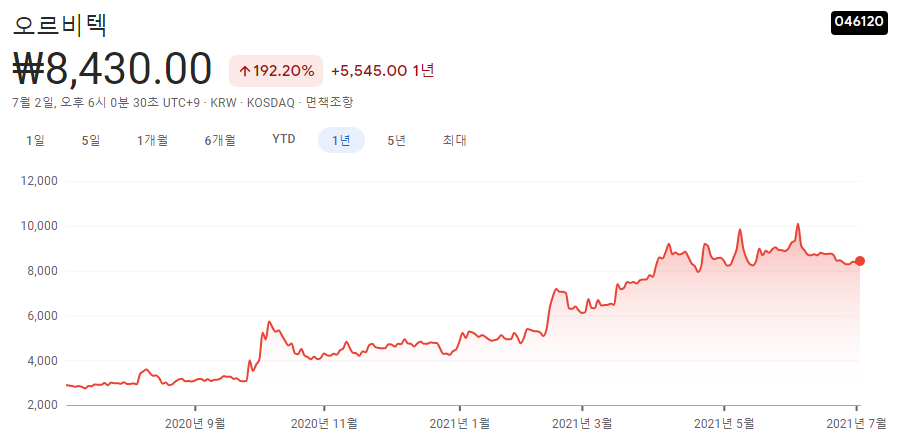
Task: Select the YTD range tab
Action: point(284,140)
